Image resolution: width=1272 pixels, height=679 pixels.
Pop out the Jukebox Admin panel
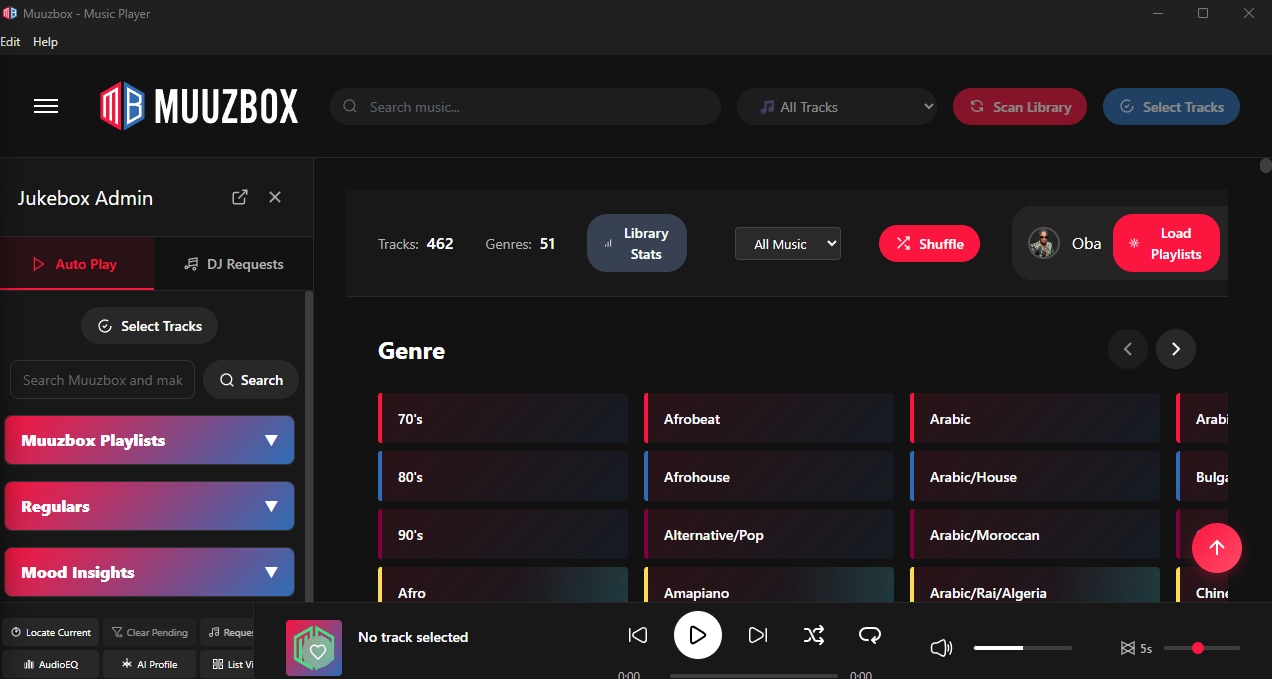(x=240, y=197)
